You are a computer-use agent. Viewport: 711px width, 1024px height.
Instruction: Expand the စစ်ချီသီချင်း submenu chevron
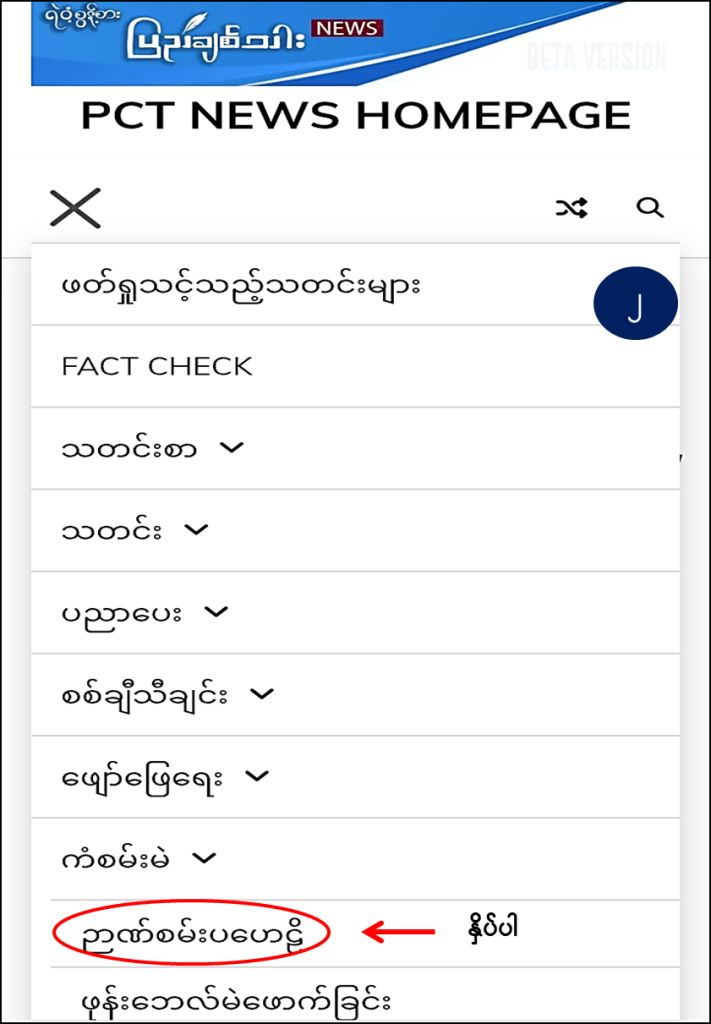click(261, 693)
